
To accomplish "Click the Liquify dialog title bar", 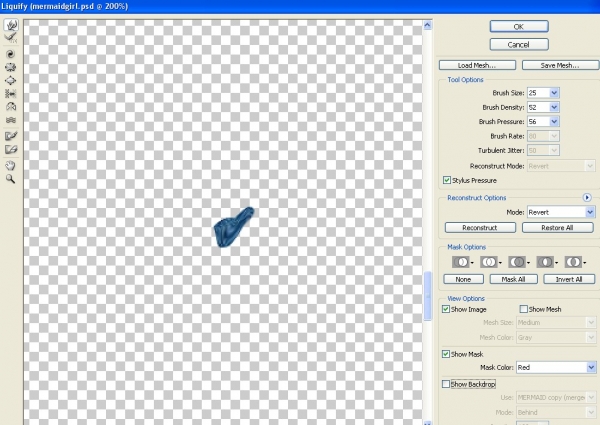I will 300,7.
